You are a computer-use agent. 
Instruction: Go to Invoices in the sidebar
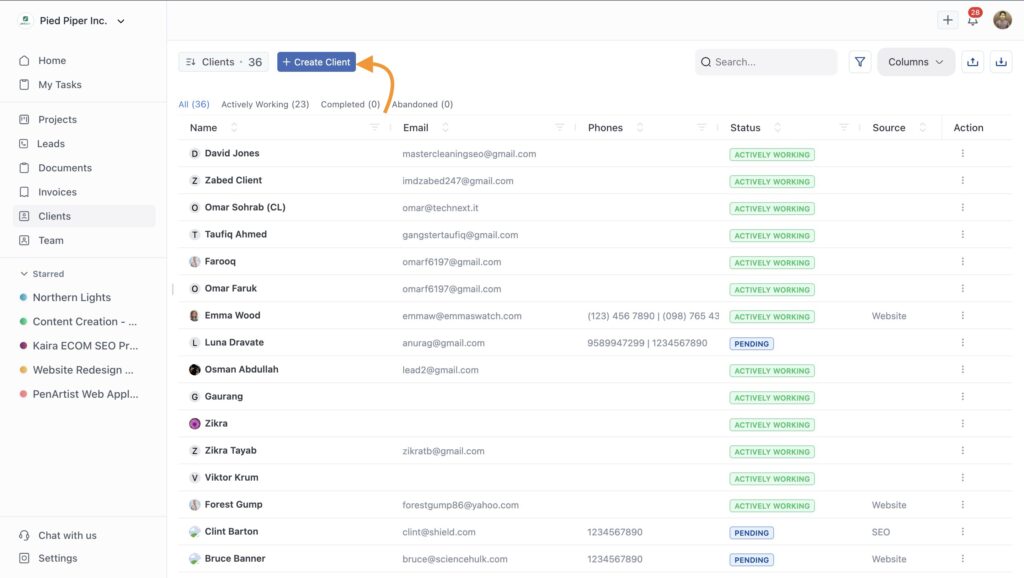coord(57,192)
